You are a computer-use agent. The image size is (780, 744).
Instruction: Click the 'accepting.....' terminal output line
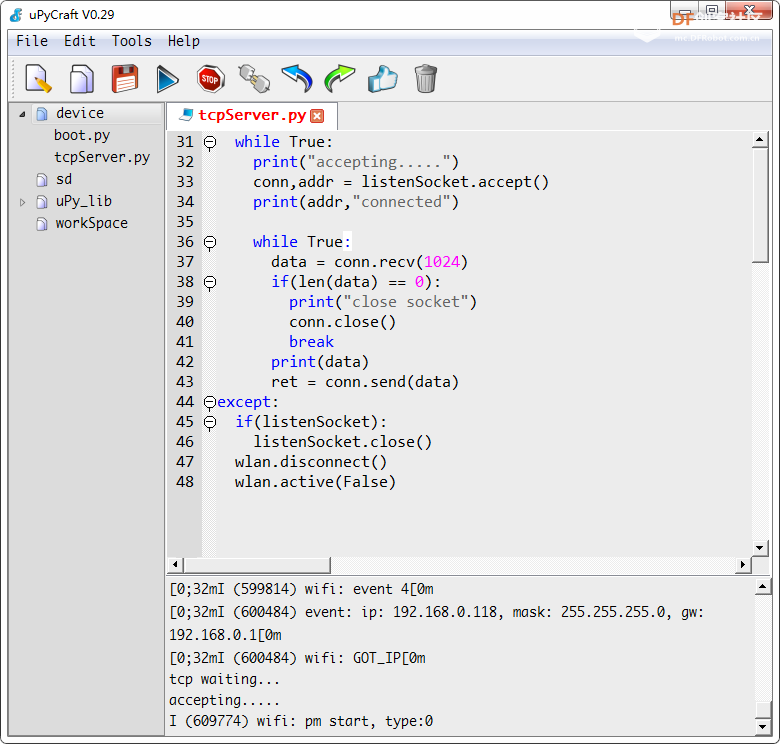tap(224, 700)
